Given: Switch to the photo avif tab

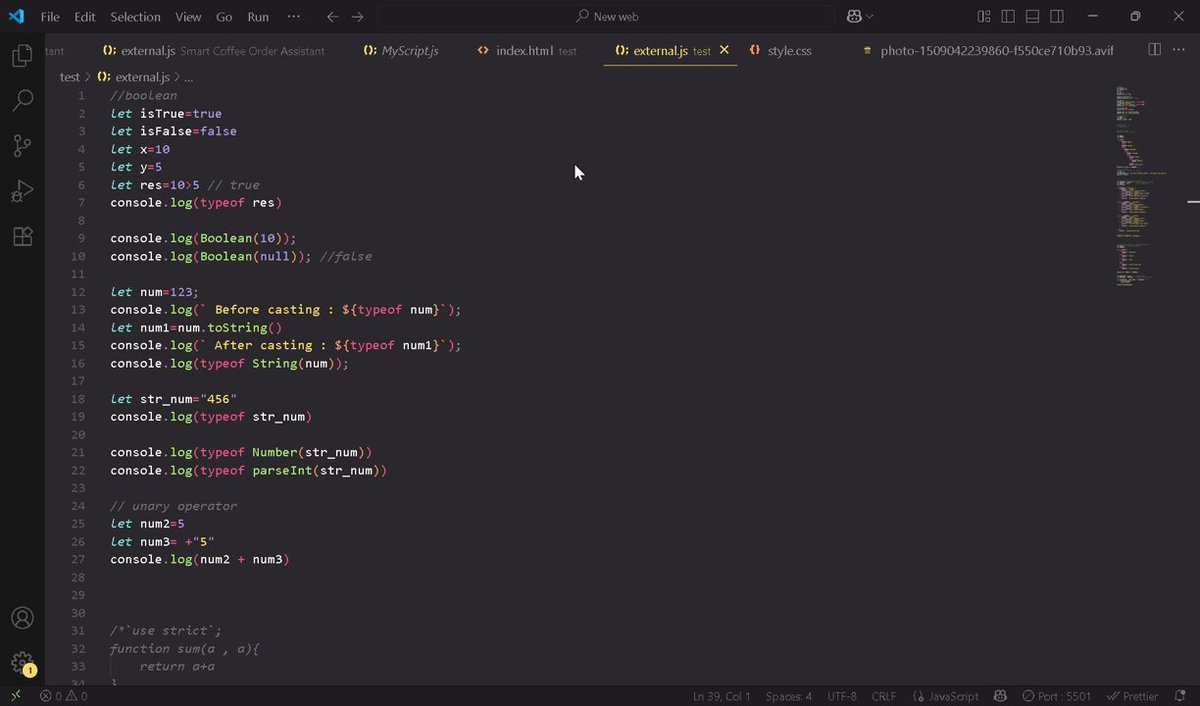Looking at the screenshot, I should (x=988, y=50).
